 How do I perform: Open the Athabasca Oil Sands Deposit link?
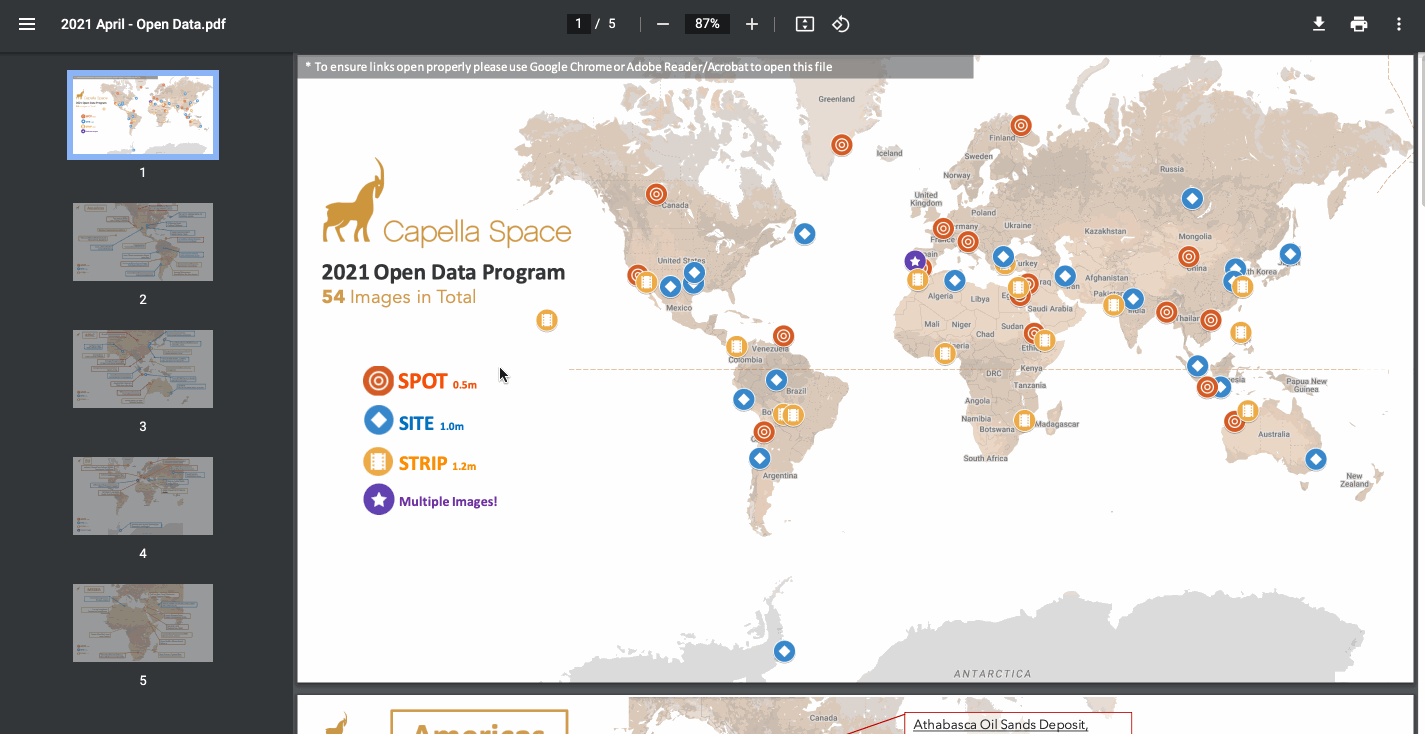(x=1000, y=724)
